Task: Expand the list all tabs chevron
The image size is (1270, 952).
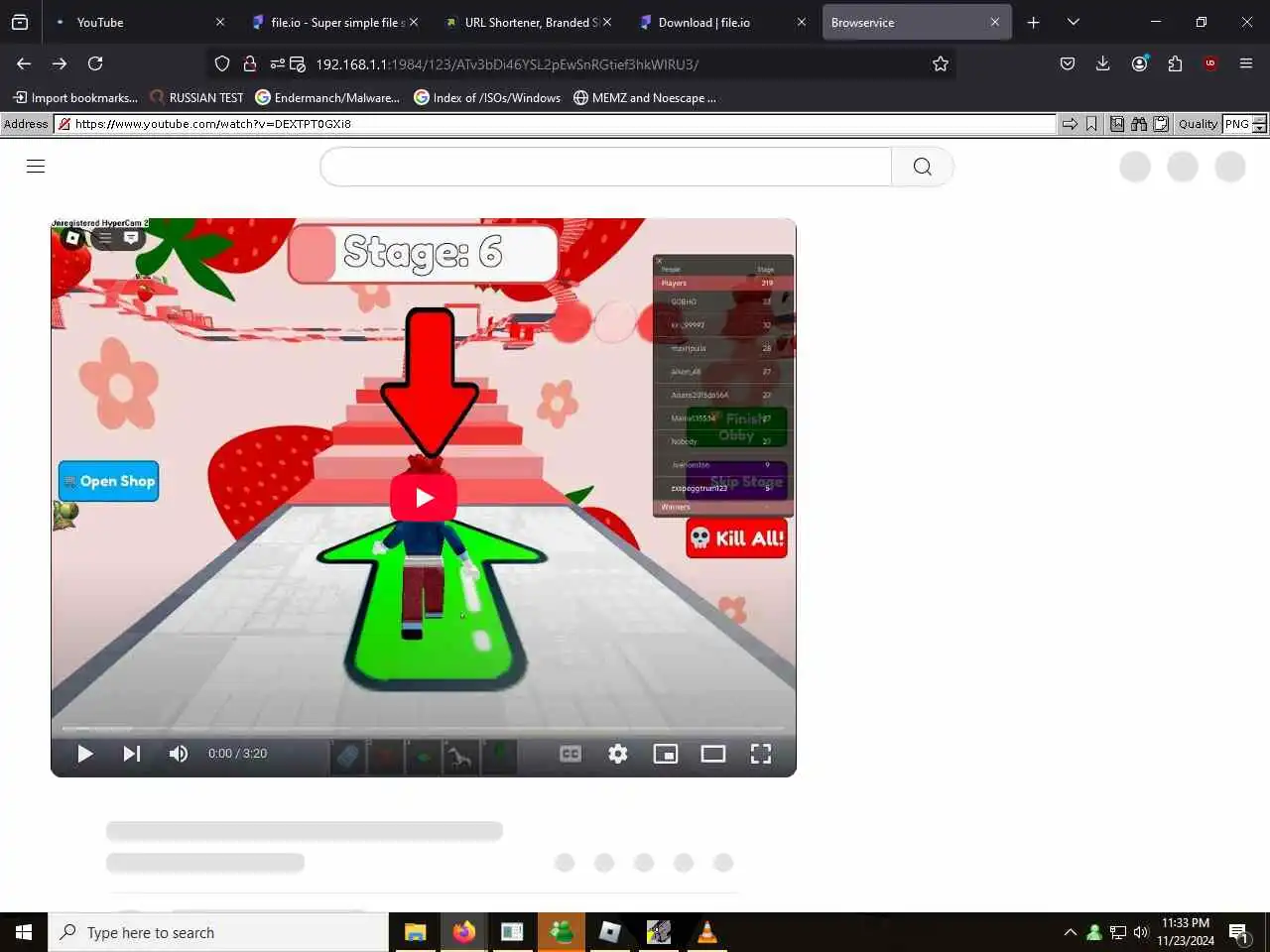Action: [1074, 22]
